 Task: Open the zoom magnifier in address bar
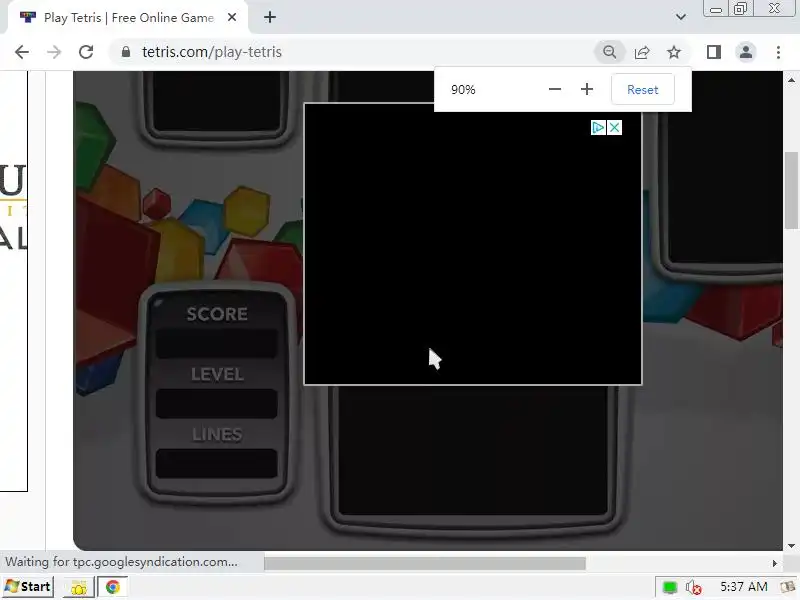(x=609, y=52)
